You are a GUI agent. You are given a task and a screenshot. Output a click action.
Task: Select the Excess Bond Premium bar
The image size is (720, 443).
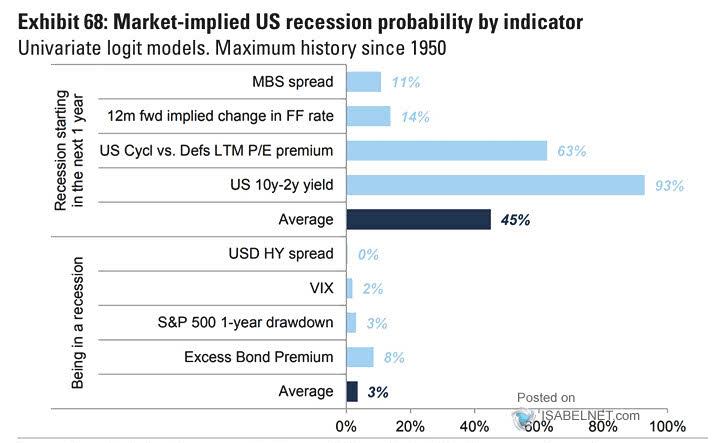click(360, 356)
